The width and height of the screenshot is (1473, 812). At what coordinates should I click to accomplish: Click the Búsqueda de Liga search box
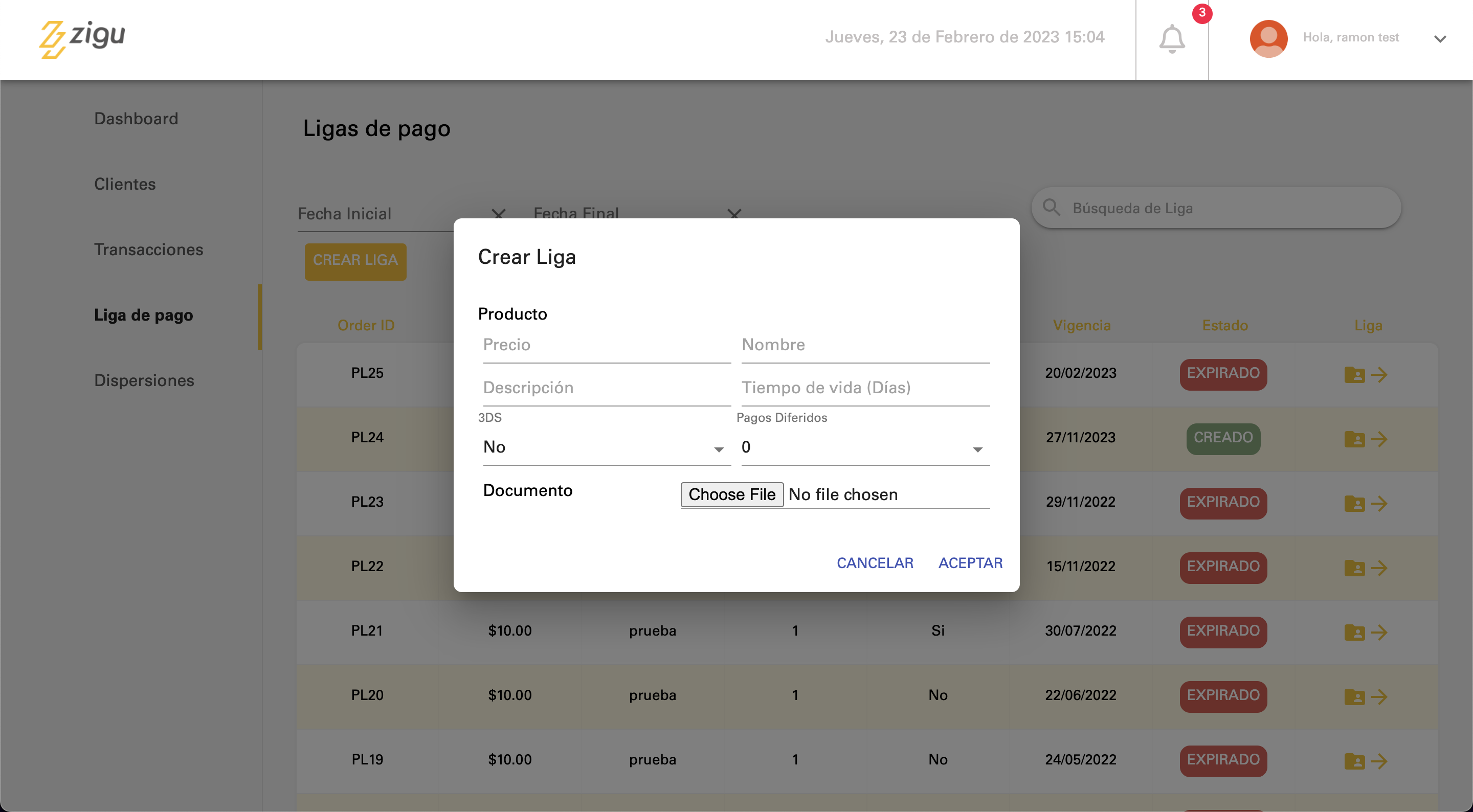(1216, 208)
